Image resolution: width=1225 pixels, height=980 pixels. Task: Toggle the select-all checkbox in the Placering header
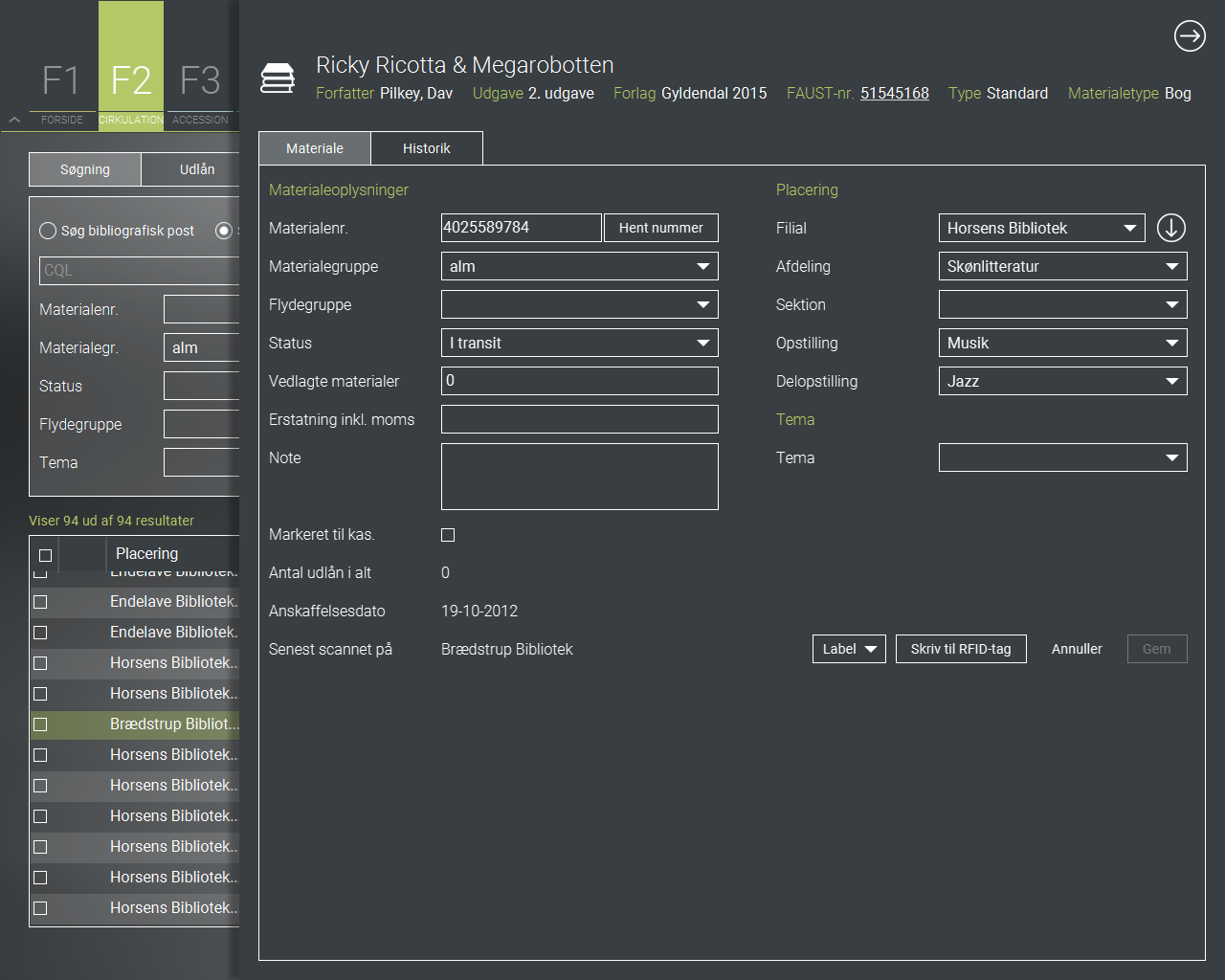[45, 555]
